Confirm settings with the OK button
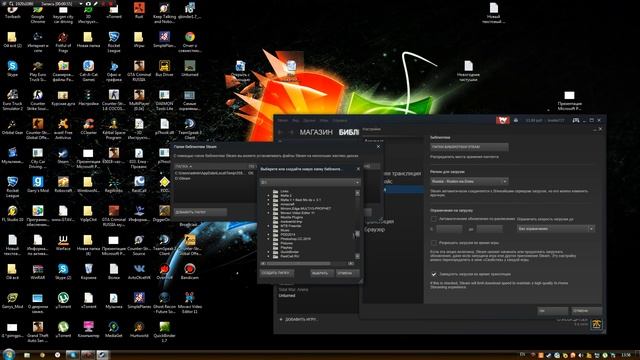 coord(552,311)
